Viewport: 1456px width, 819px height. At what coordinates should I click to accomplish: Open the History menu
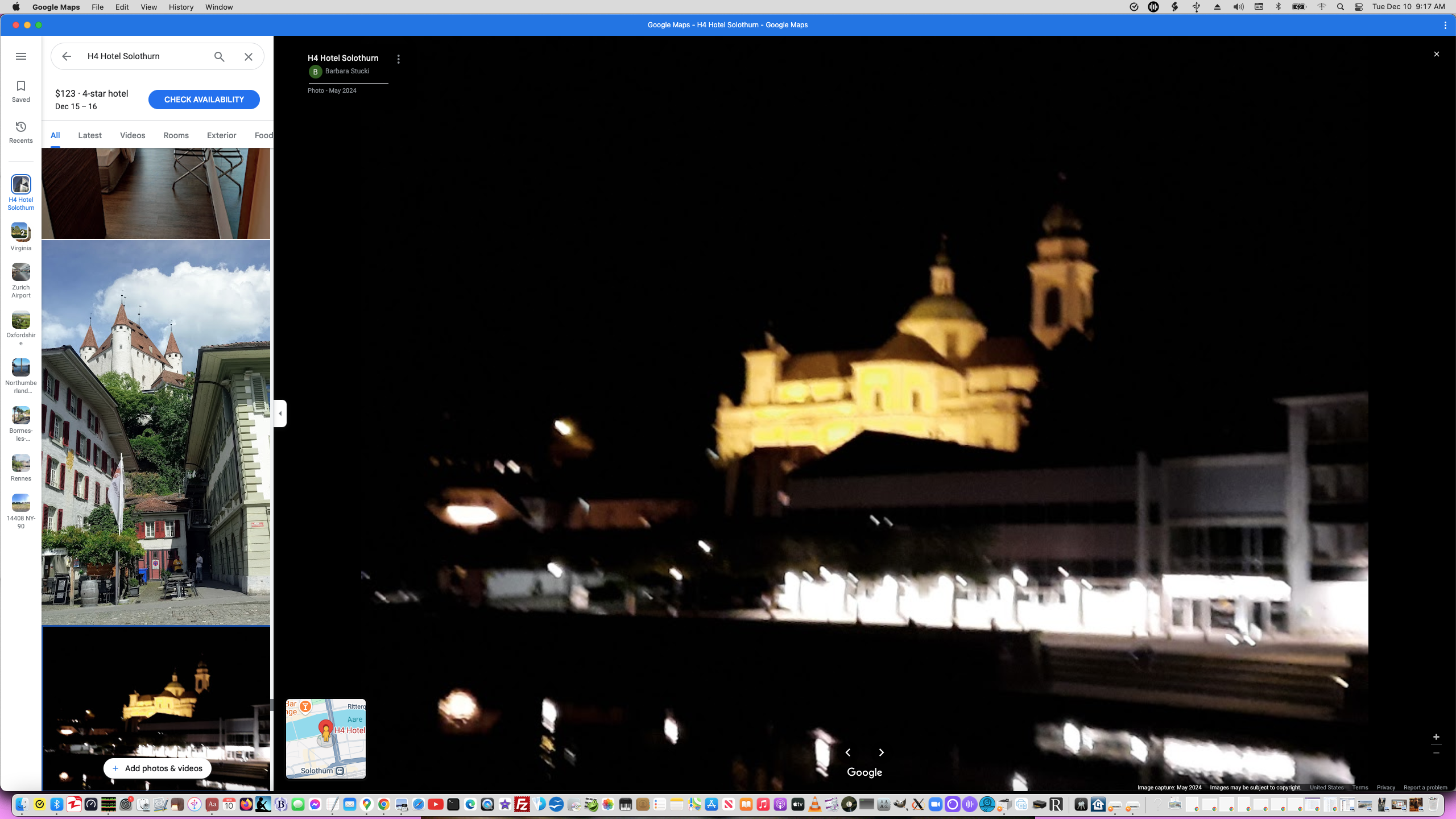coord(181,7)
